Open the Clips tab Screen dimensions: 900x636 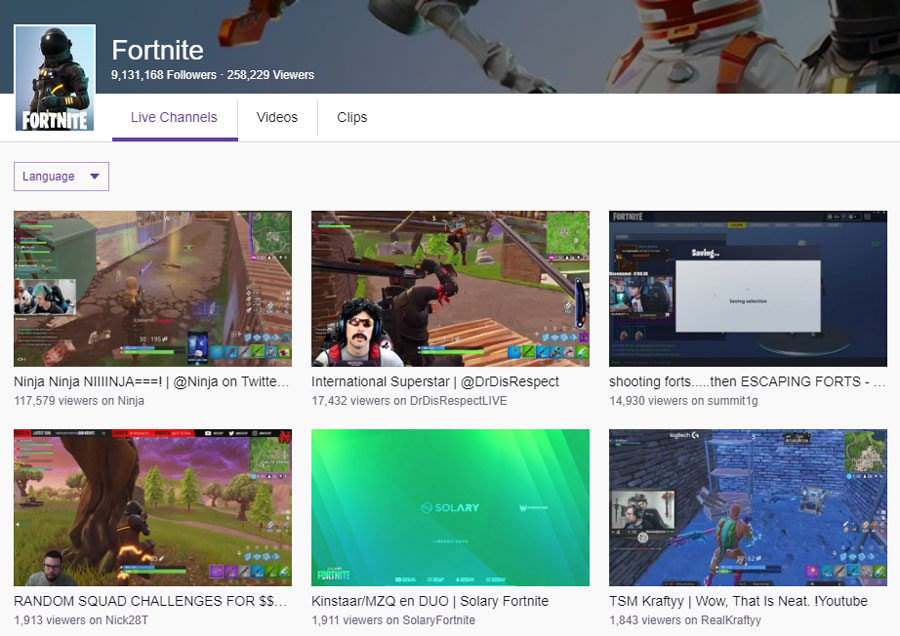coord(351,117)
